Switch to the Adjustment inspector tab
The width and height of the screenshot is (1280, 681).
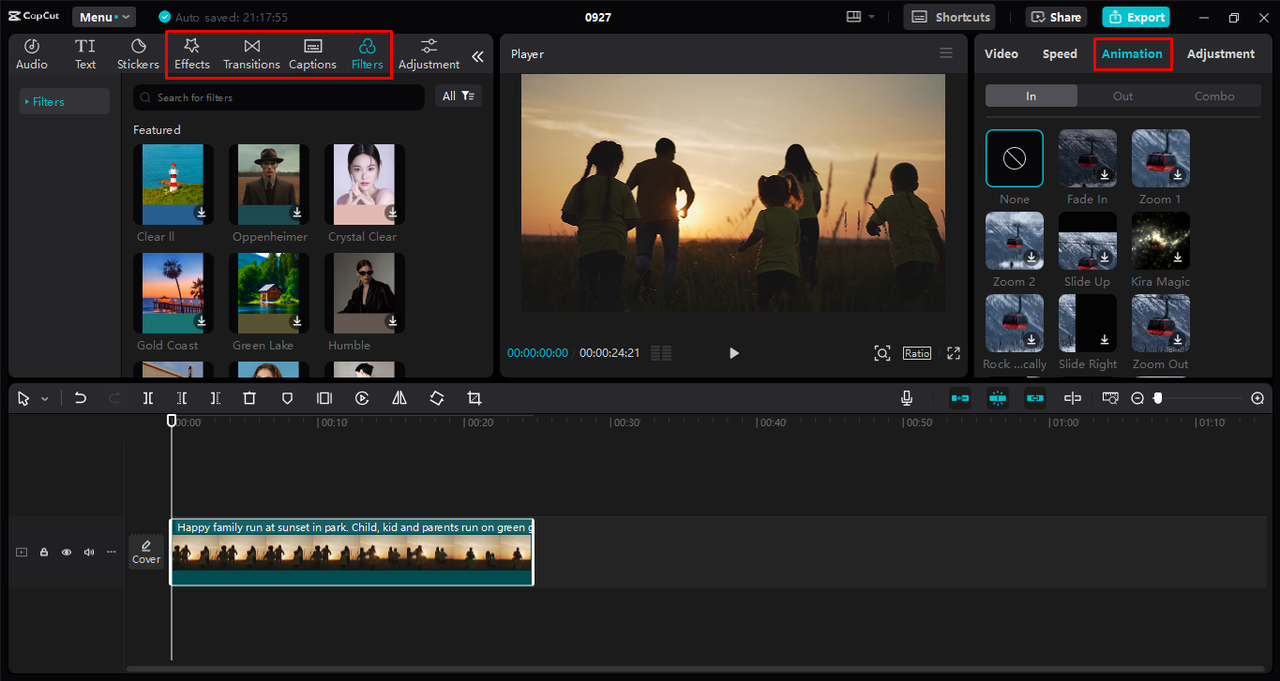[x=1220, y=54]
